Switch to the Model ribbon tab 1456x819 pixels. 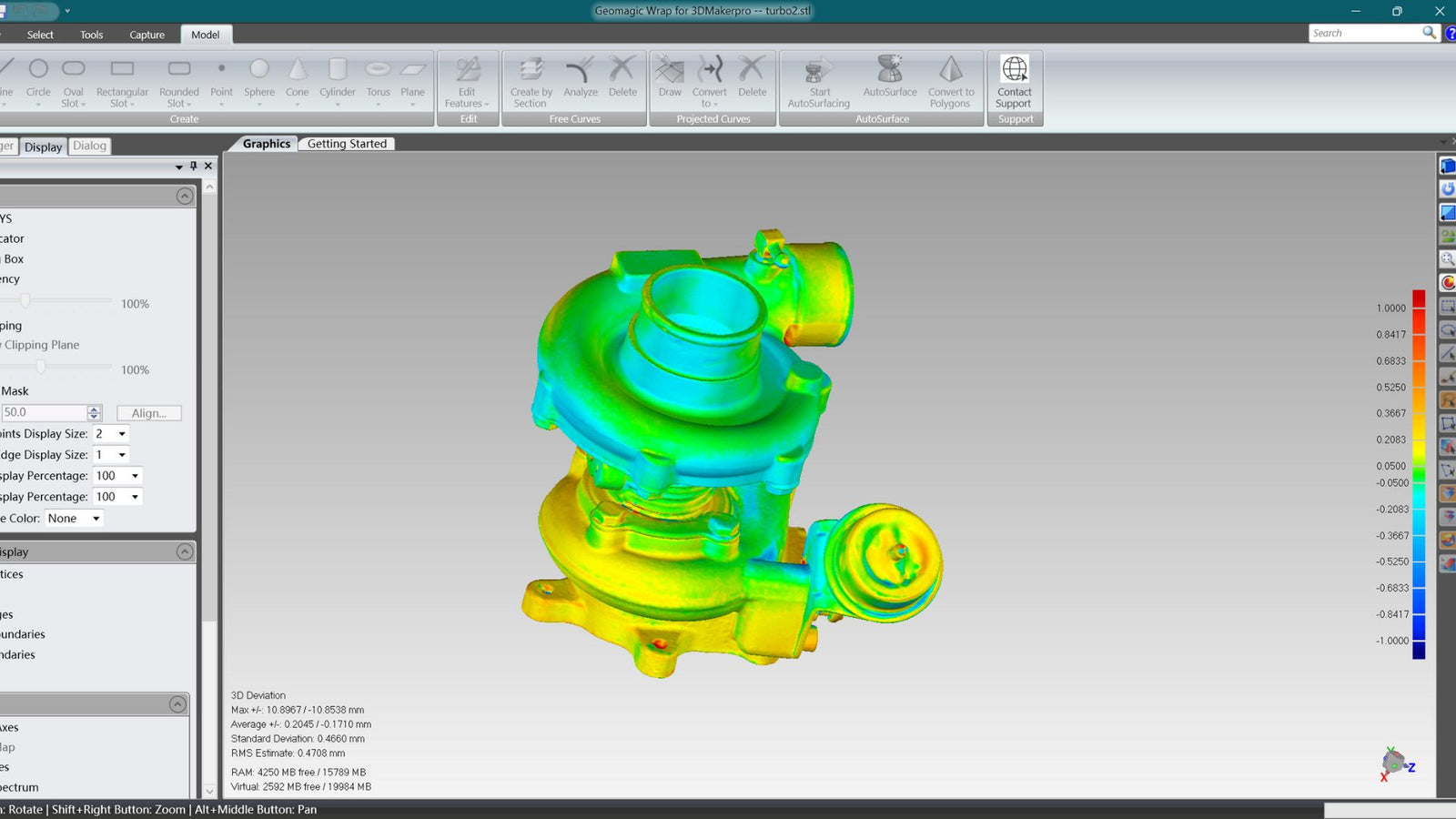click(x=206, y=35)
